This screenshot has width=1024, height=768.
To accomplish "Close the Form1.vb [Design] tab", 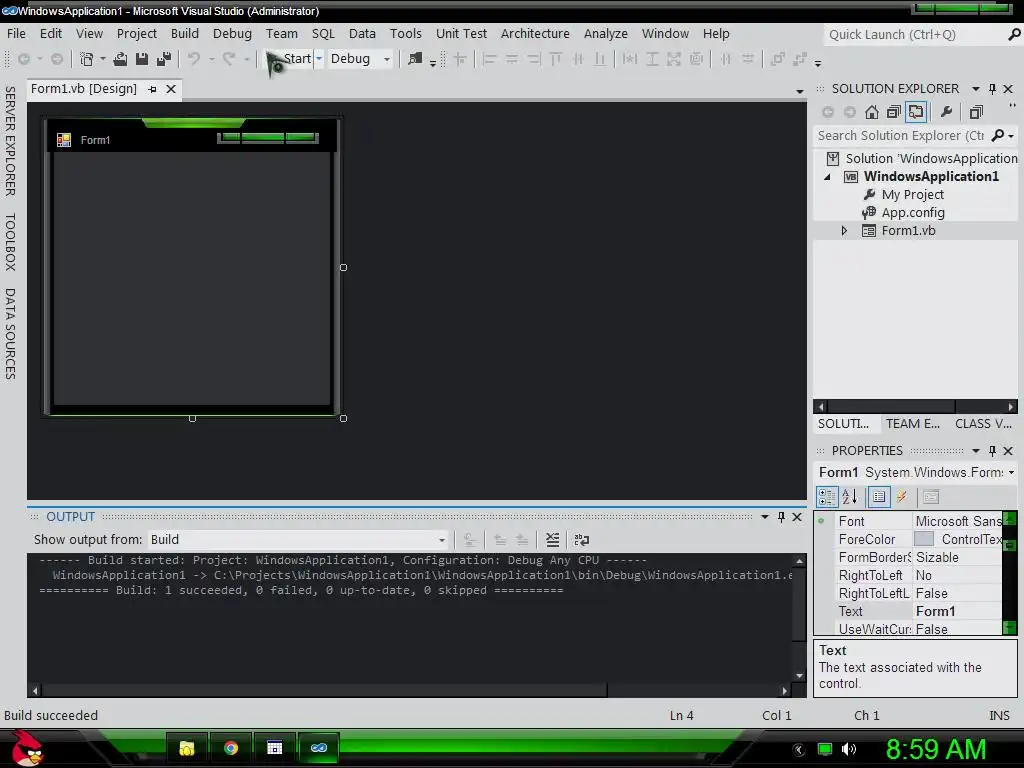I will tap(171, 89).
